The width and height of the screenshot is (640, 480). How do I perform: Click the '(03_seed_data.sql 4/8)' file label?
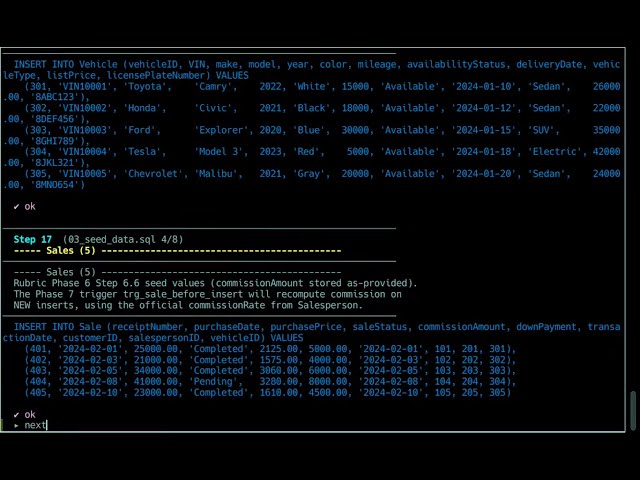pyautogui.click(x=123, y=240)
